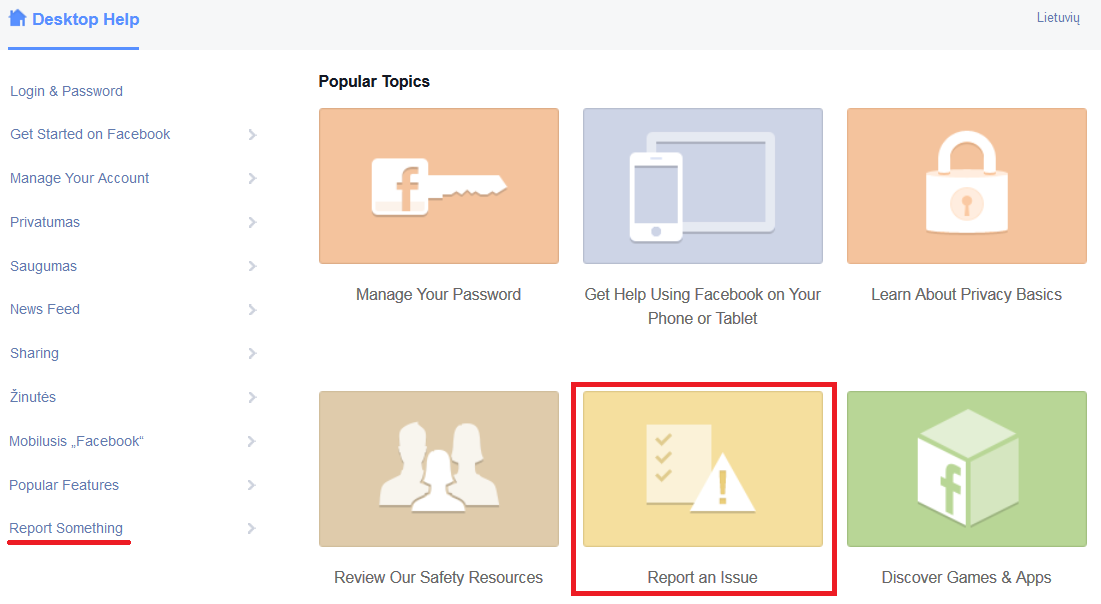The image size is (1101, 604).
Task: Expand the Get Started on Facebook chevron
Action: [252, 135]
